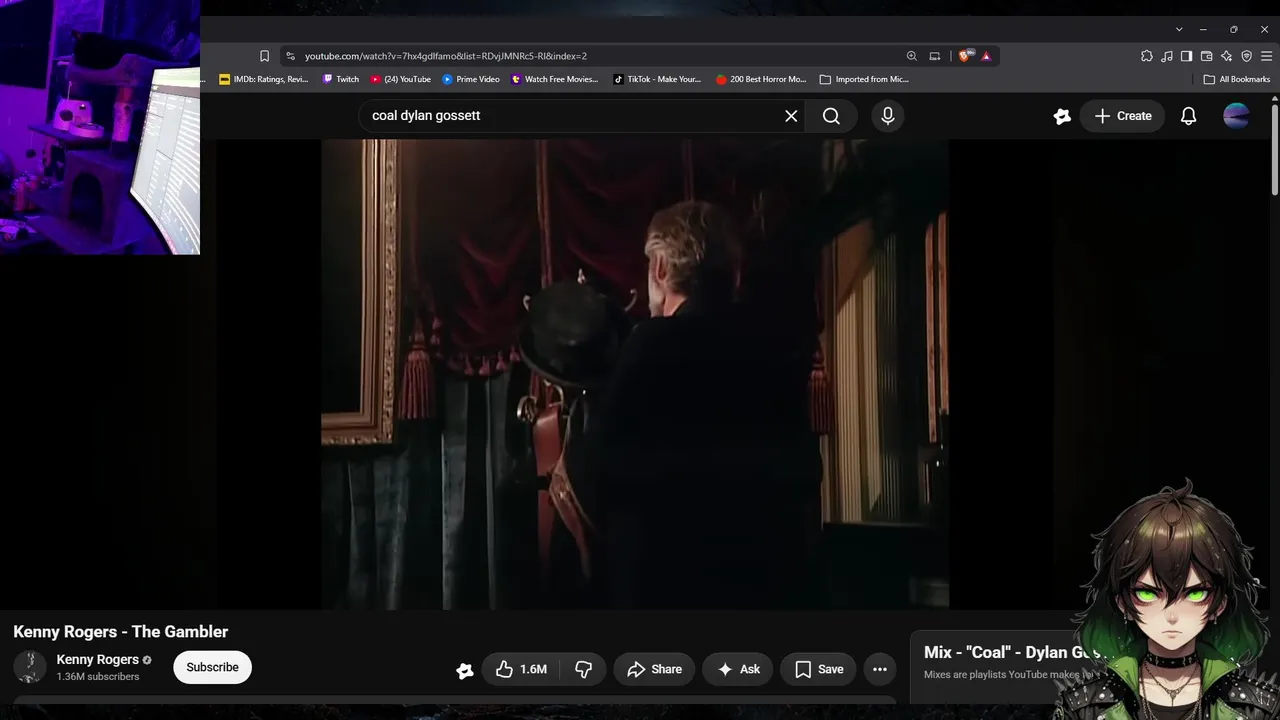Clear the YouTube search query with the X

click(x=791, y=116)
